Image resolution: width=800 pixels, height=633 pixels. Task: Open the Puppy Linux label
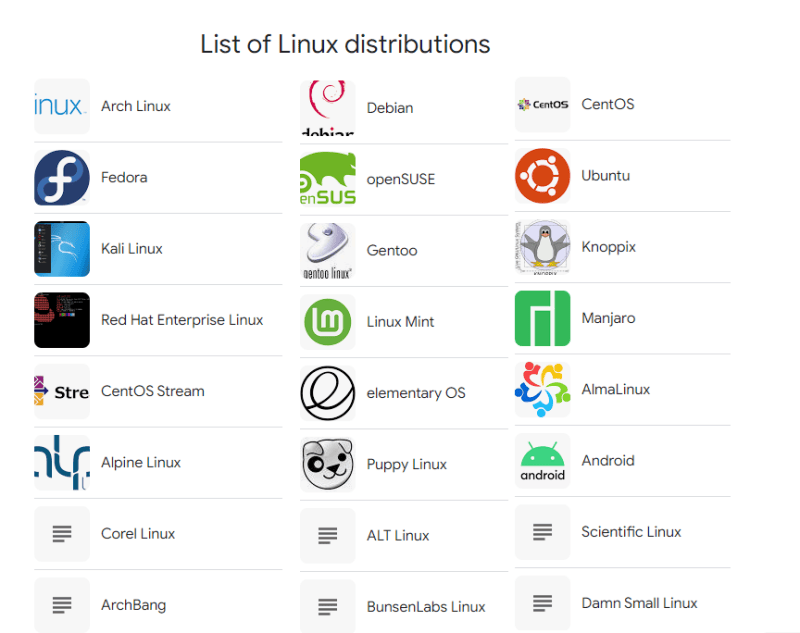407,465
